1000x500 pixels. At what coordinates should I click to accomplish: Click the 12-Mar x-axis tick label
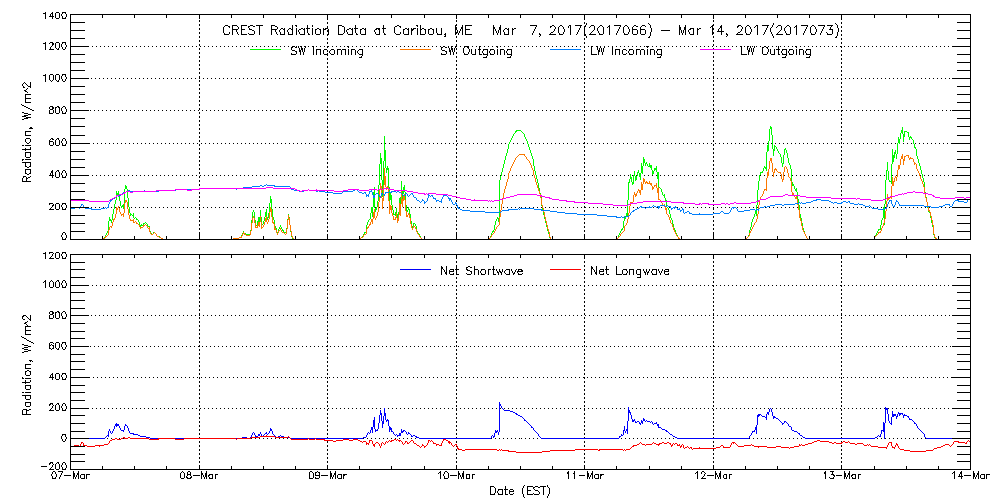[x=713, y=475]
